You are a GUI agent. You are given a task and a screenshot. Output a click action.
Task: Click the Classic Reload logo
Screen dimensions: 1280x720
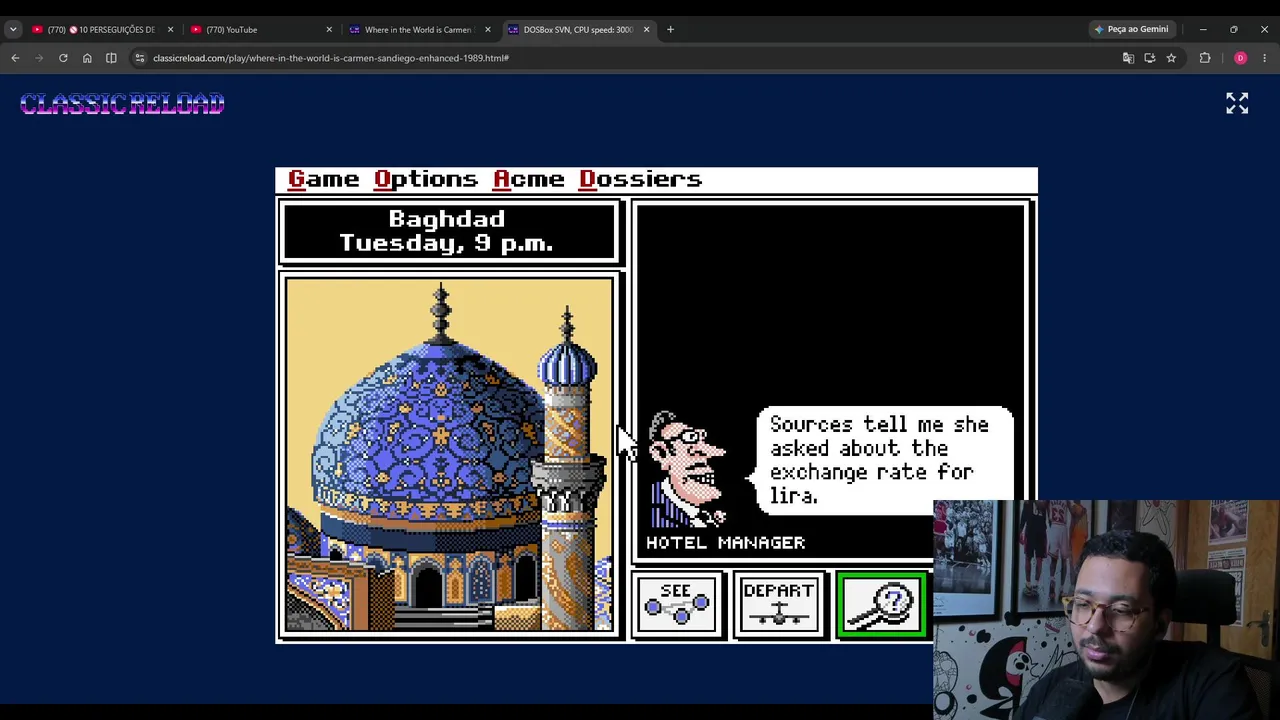(x=122, y=104)
